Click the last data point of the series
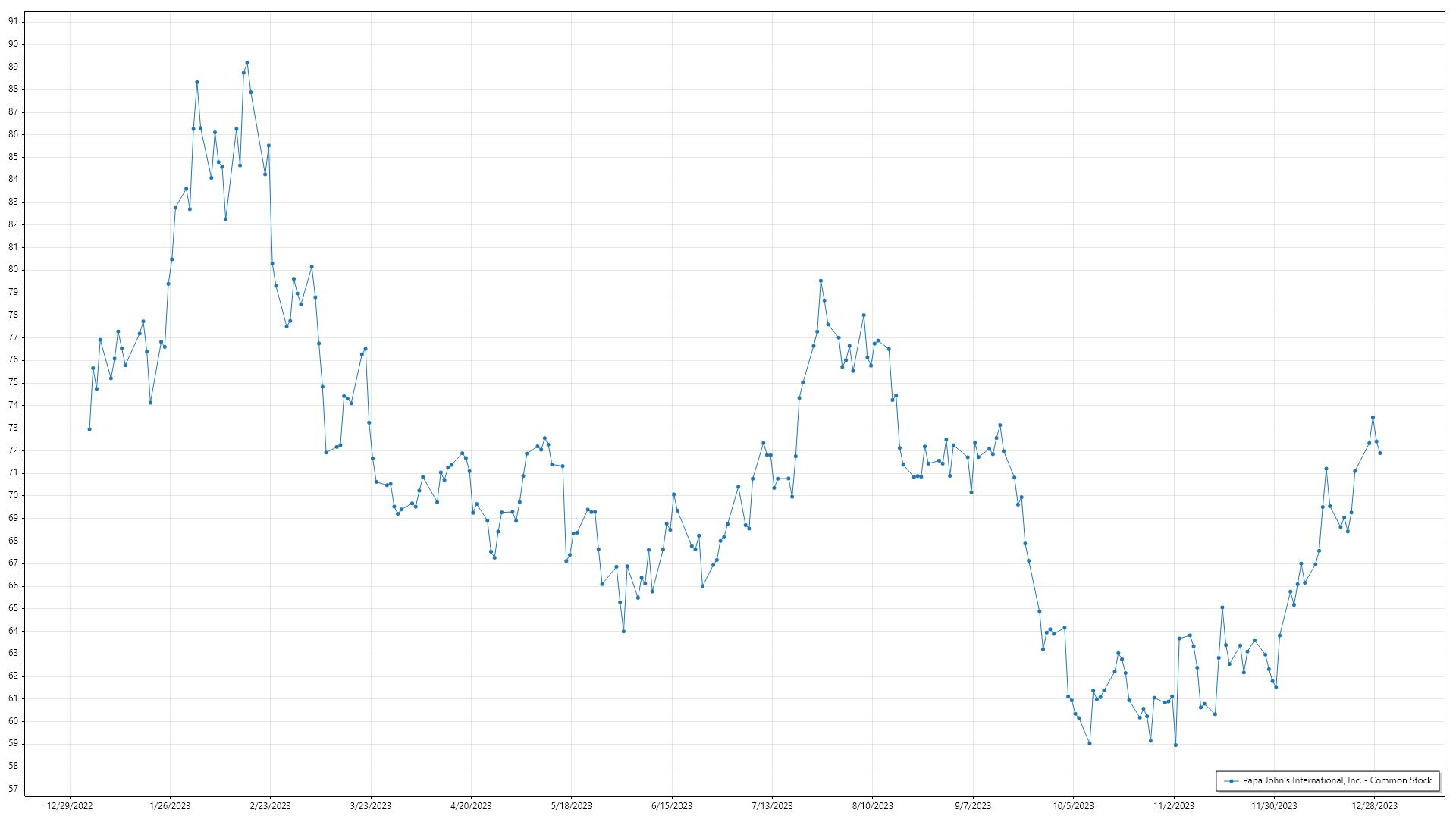 coord(1380,453)
